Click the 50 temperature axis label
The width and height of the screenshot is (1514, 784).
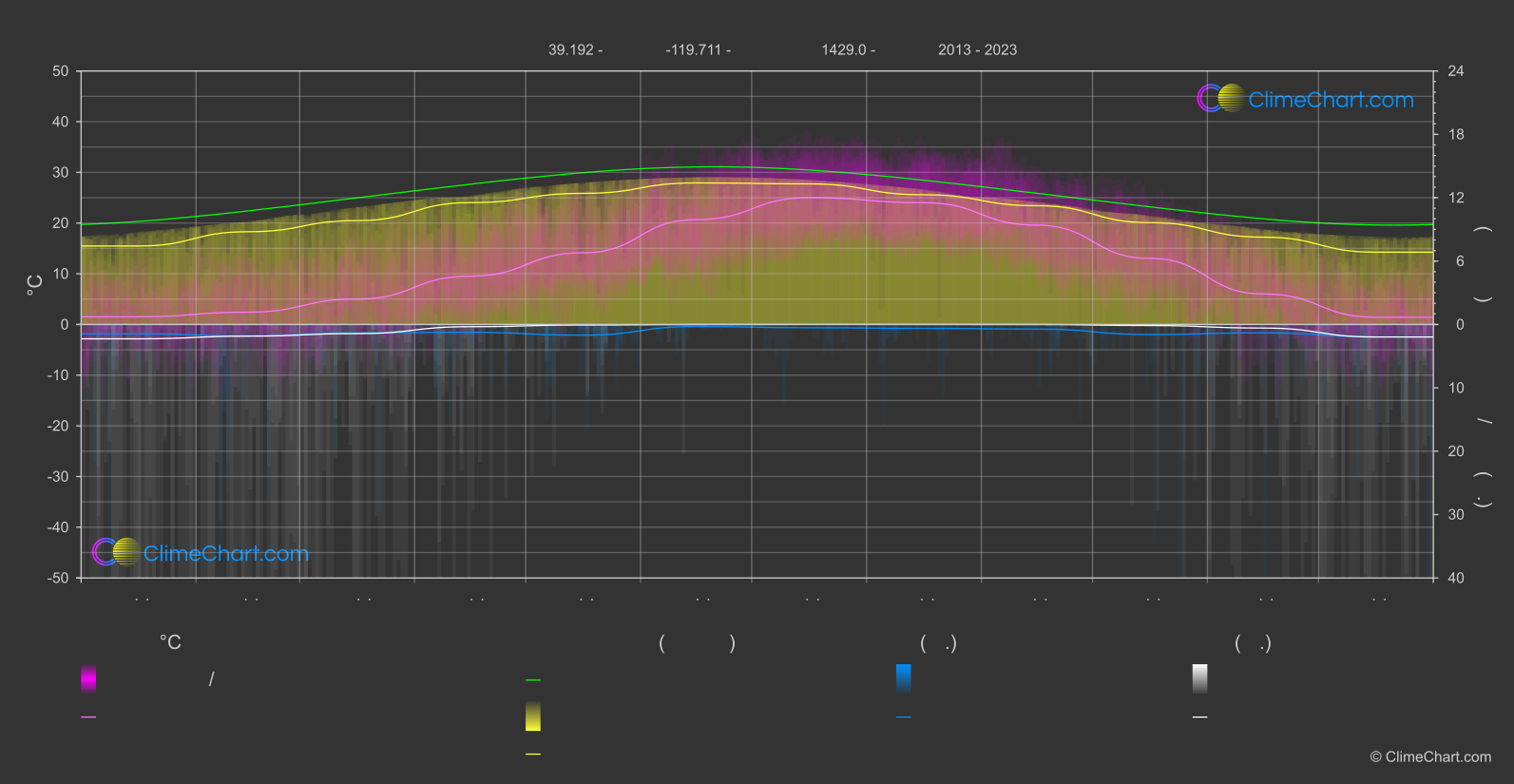point(61,71)
